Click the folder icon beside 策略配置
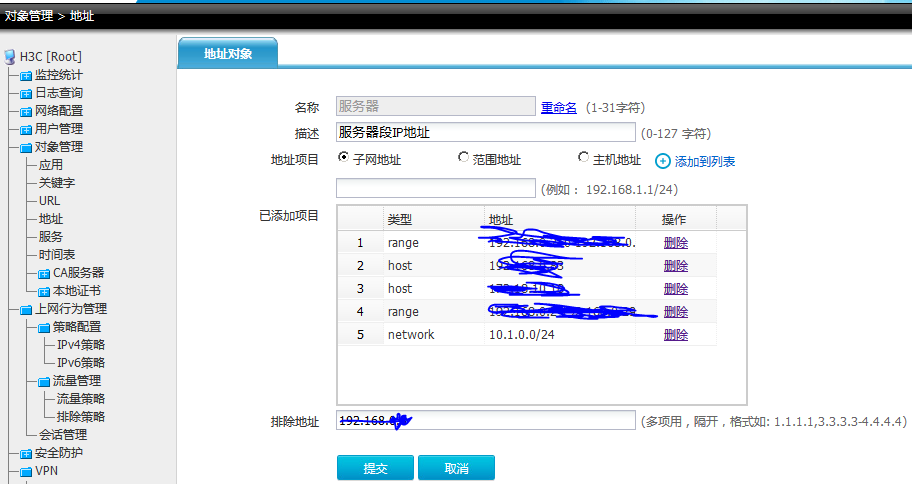Screen dimensions: 912x484 pos(44,328)
